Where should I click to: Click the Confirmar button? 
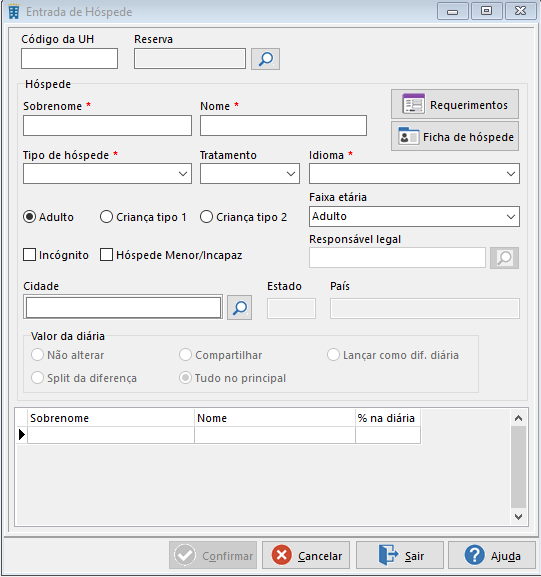213,555
